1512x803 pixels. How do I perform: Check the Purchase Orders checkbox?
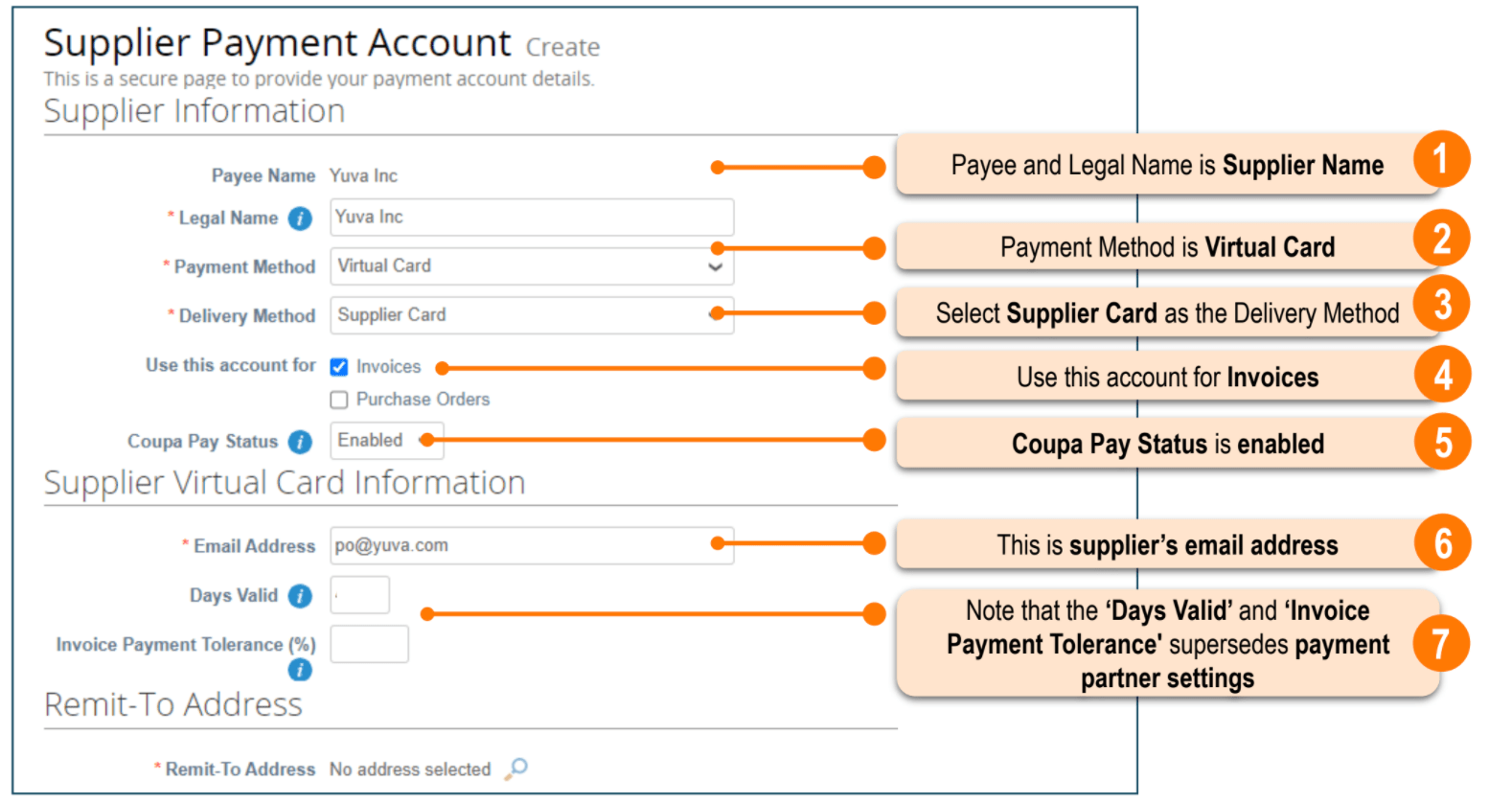pos(339,400)
